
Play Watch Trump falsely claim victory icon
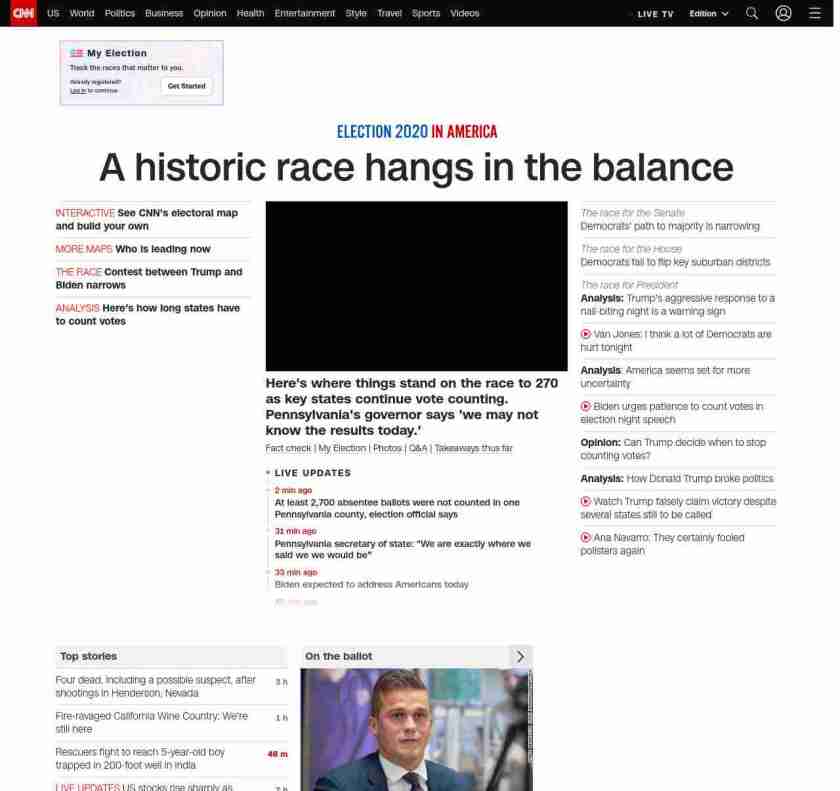(x=586, y=501)
